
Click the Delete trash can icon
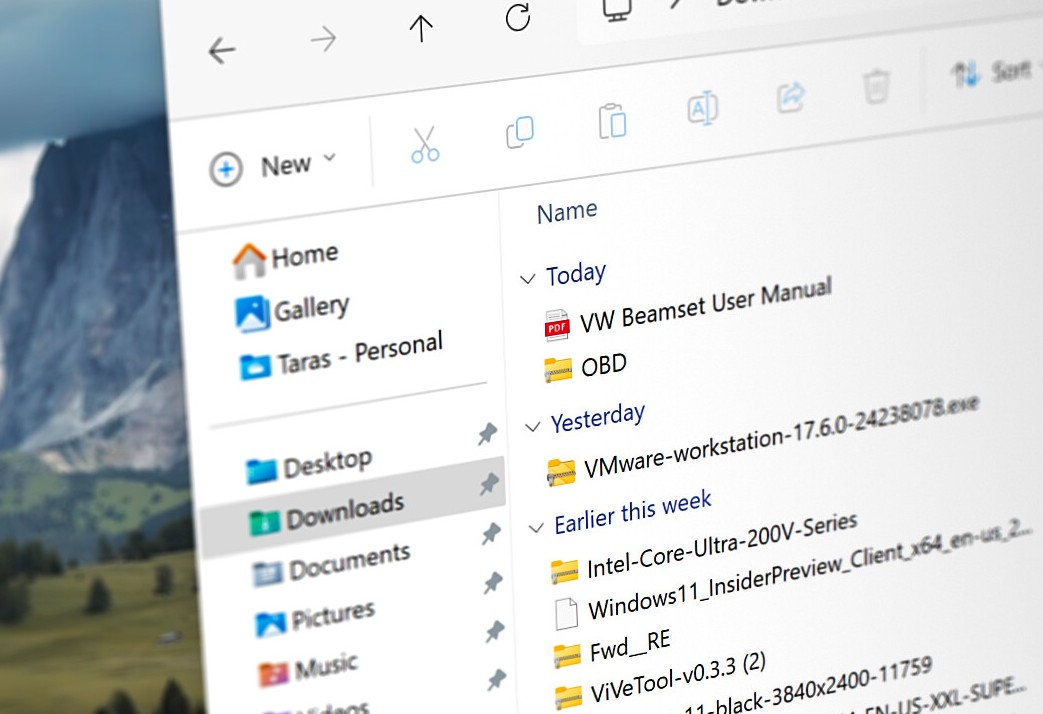coord(876,87)
